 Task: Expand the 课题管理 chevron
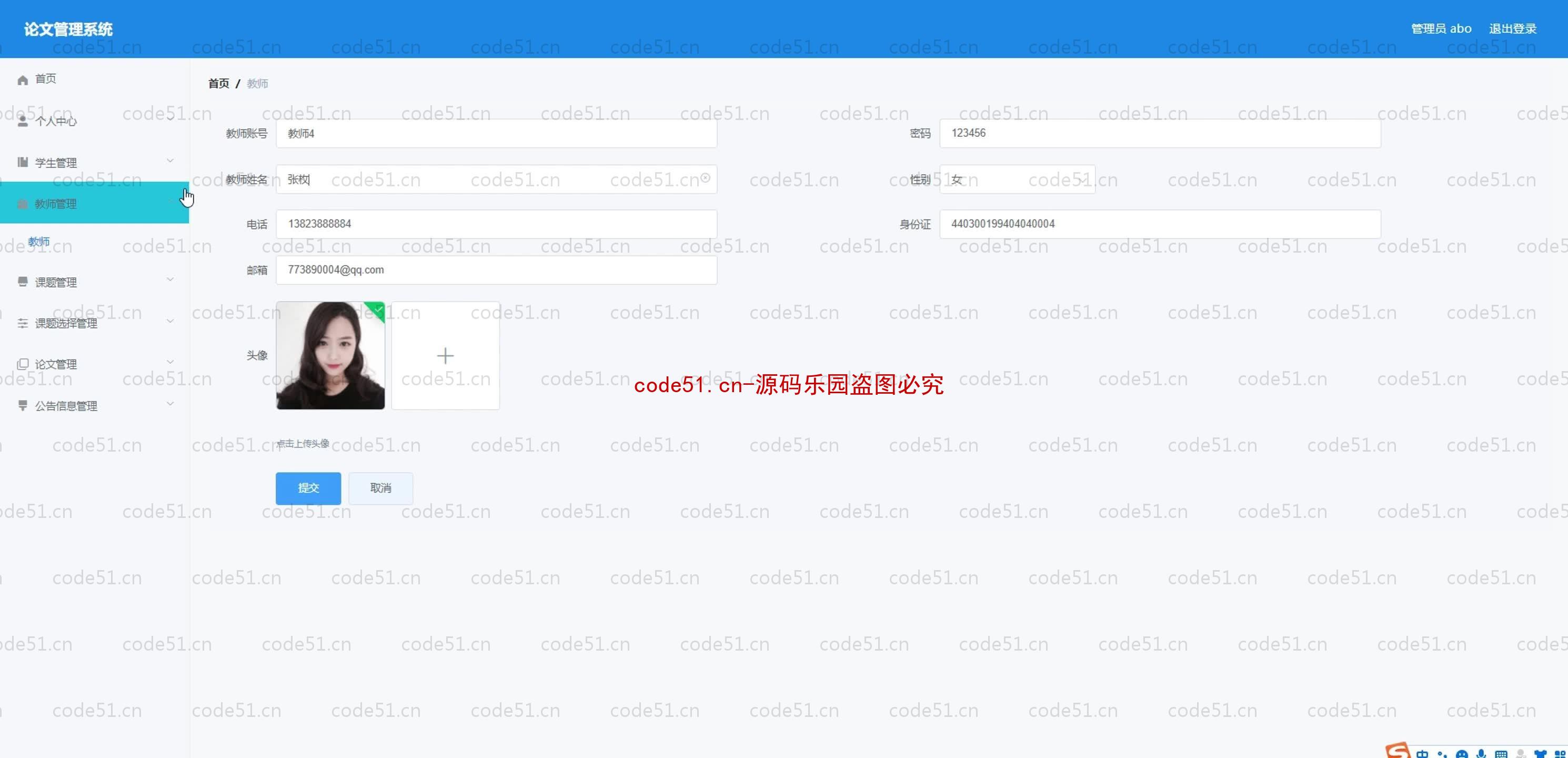click(170, 280)
